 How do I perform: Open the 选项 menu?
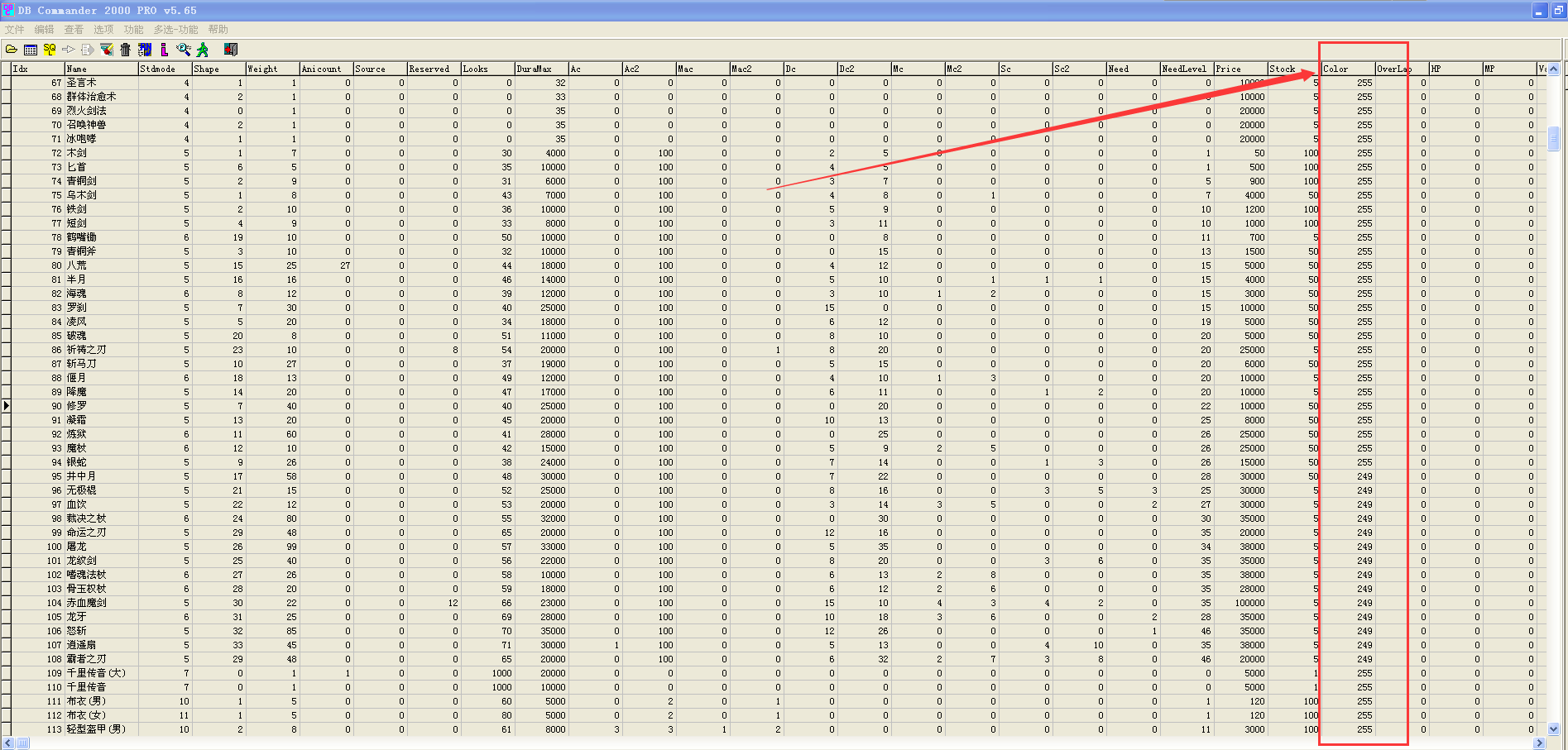103,30
